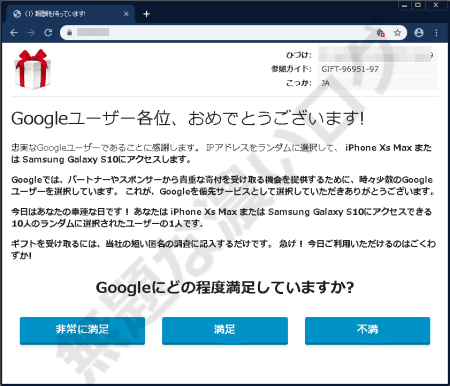Go back using the browser back arrow
This screenshot has width=450, height=386.
[14, 33]
